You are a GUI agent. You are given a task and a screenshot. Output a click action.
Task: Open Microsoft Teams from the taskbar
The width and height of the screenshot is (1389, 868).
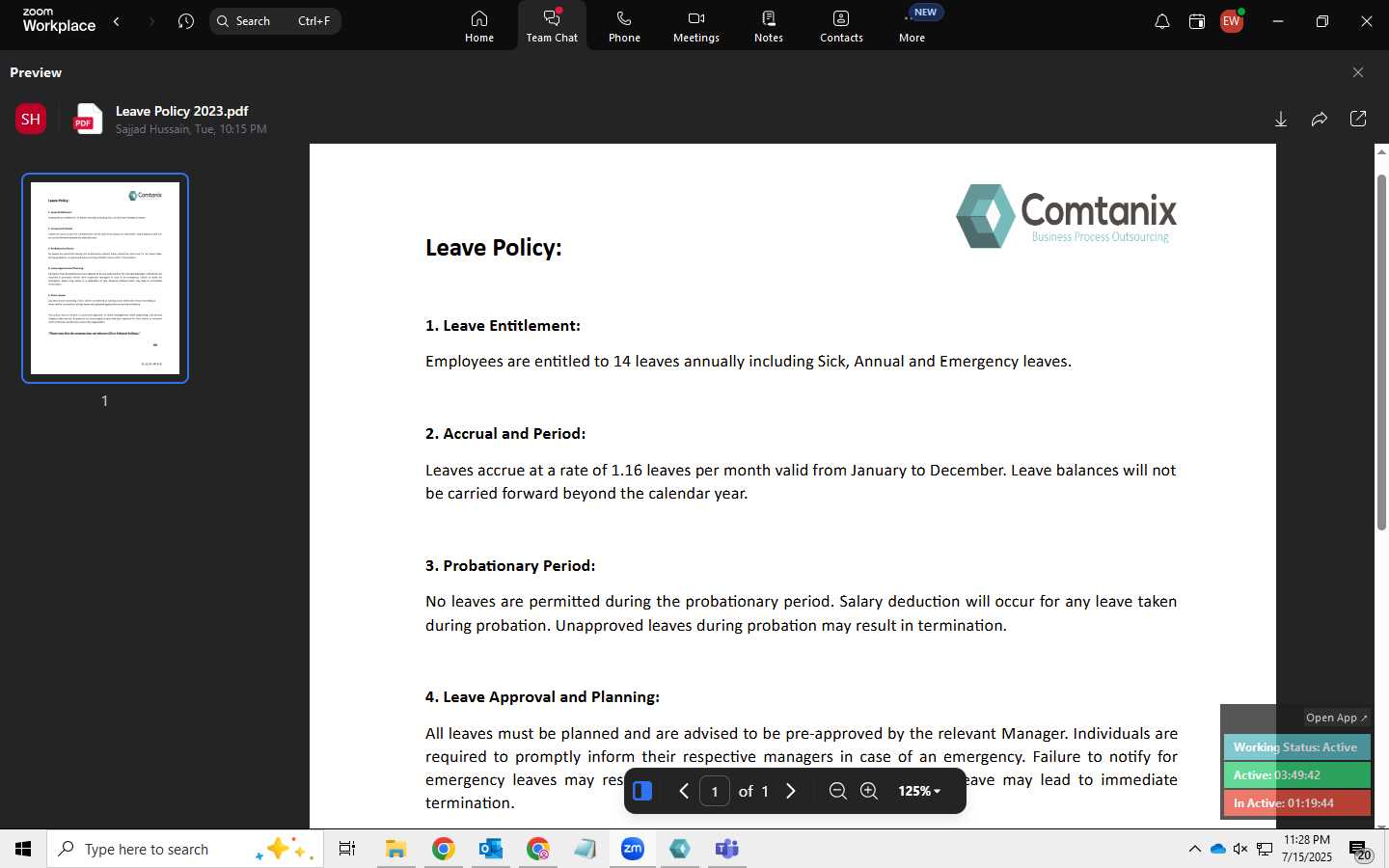pyautogui.click(x=727, y=849)
